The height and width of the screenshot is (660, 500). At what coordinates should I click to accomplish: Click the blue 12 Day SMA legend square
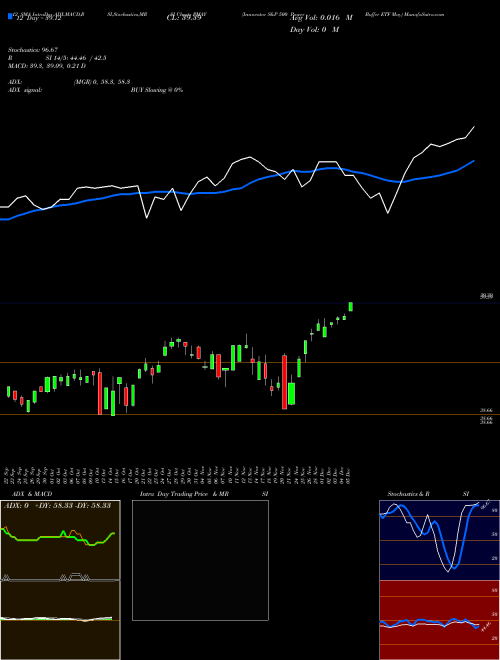10,16
